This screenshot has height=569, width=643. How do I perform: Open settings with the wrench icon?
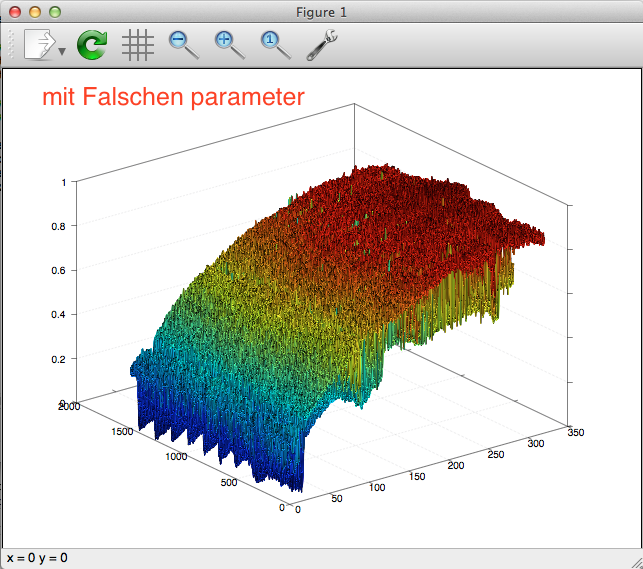[321, 44]
